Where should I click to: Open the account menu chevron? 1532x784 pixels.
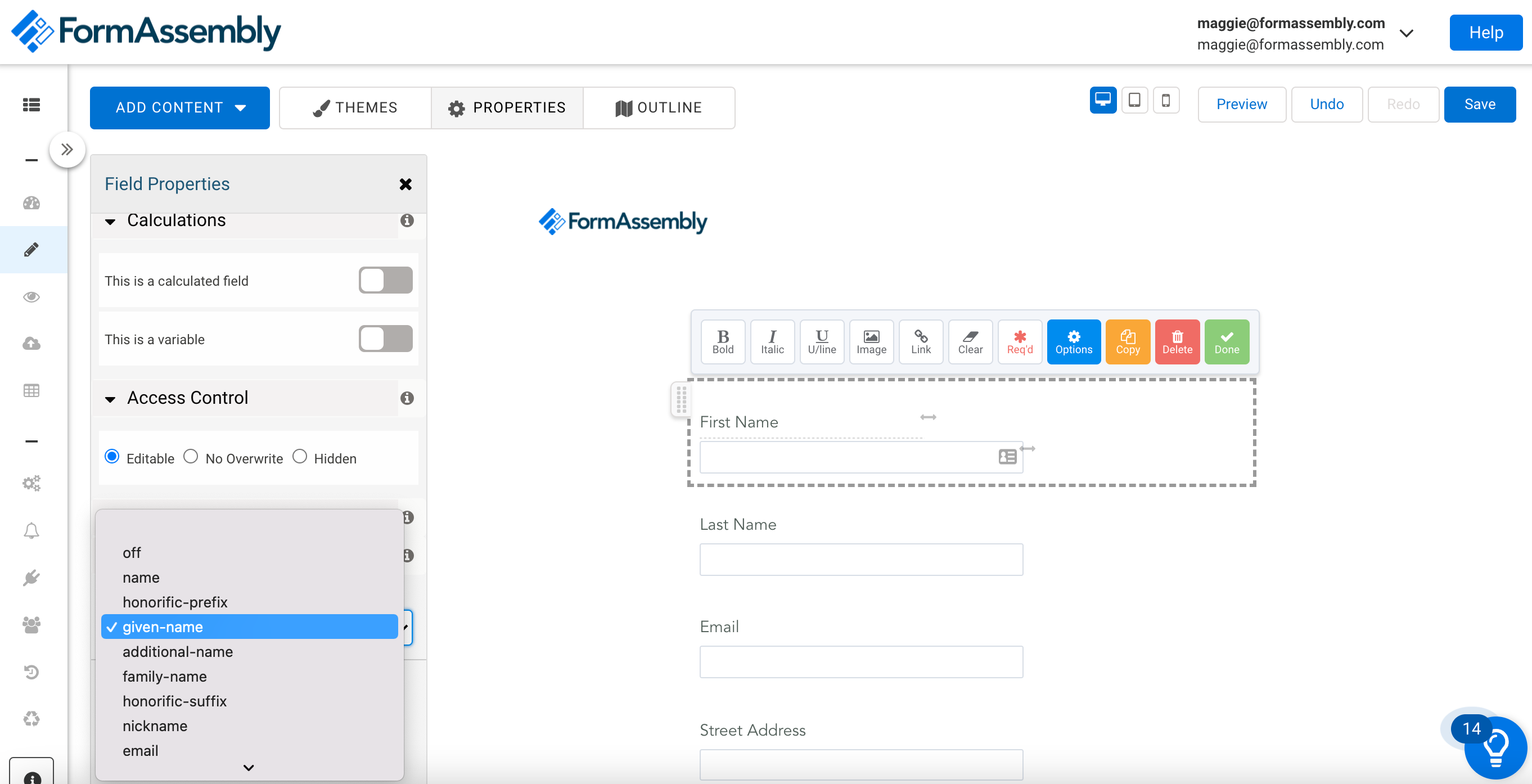1406,33
